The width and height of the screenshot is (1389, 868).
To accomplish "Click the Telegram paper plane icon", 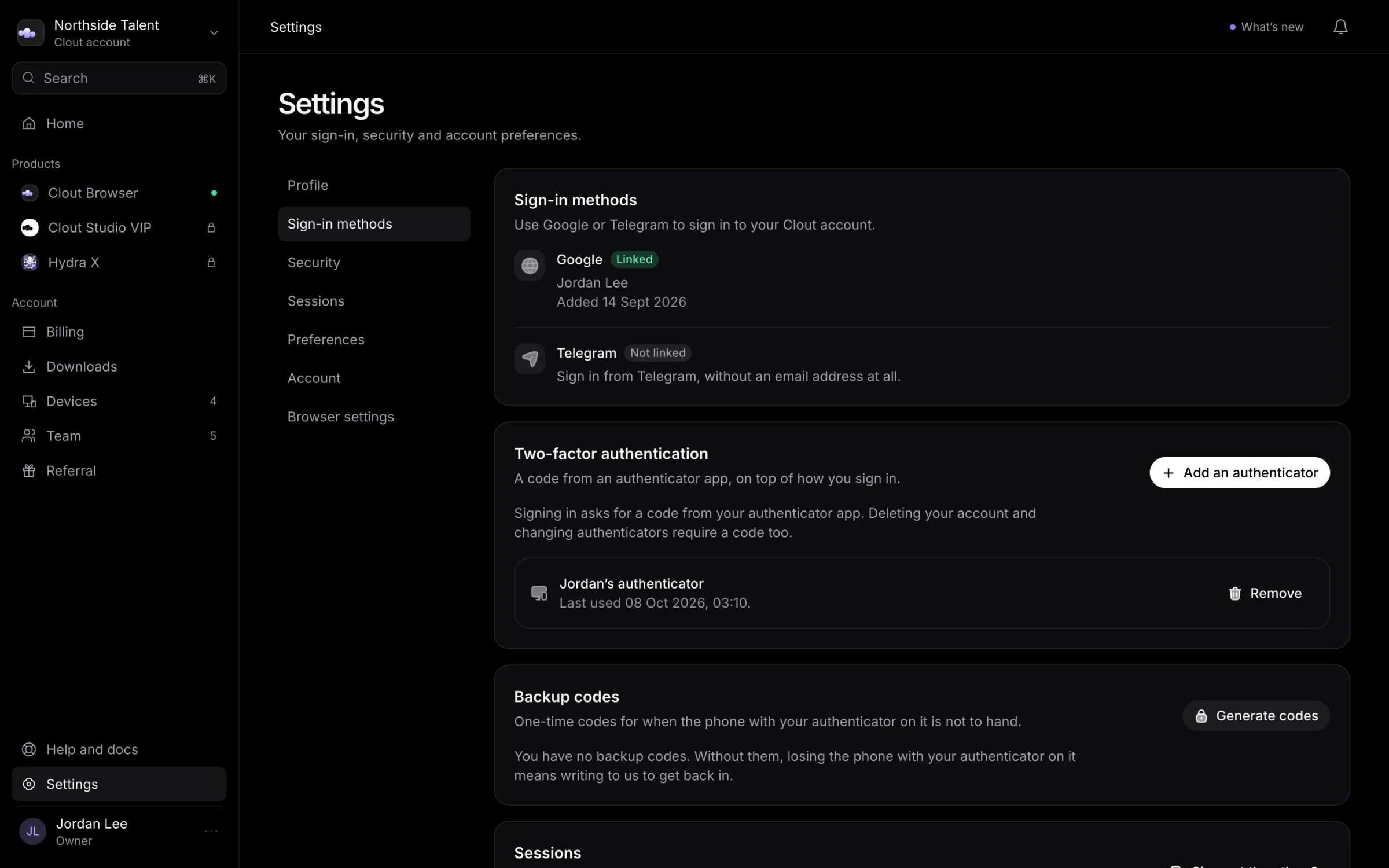I will point(530,359).
